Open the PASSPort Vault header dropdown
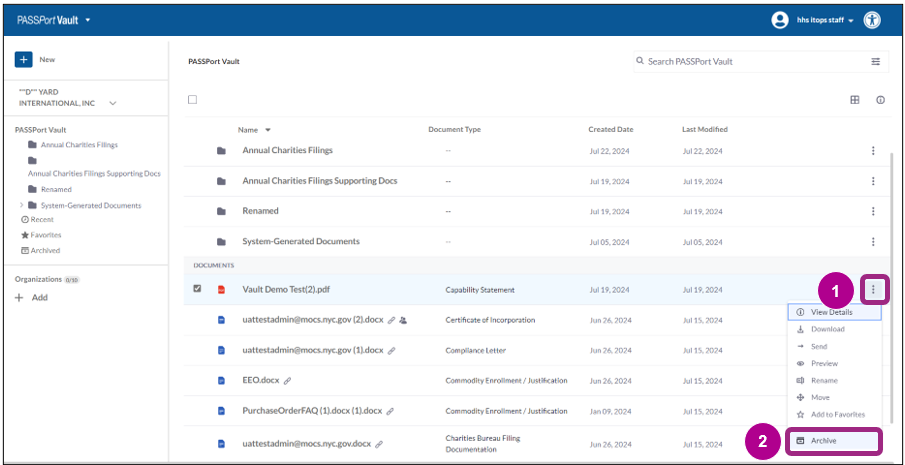Viewport: 905px width, 465px height. click(88, 20)
